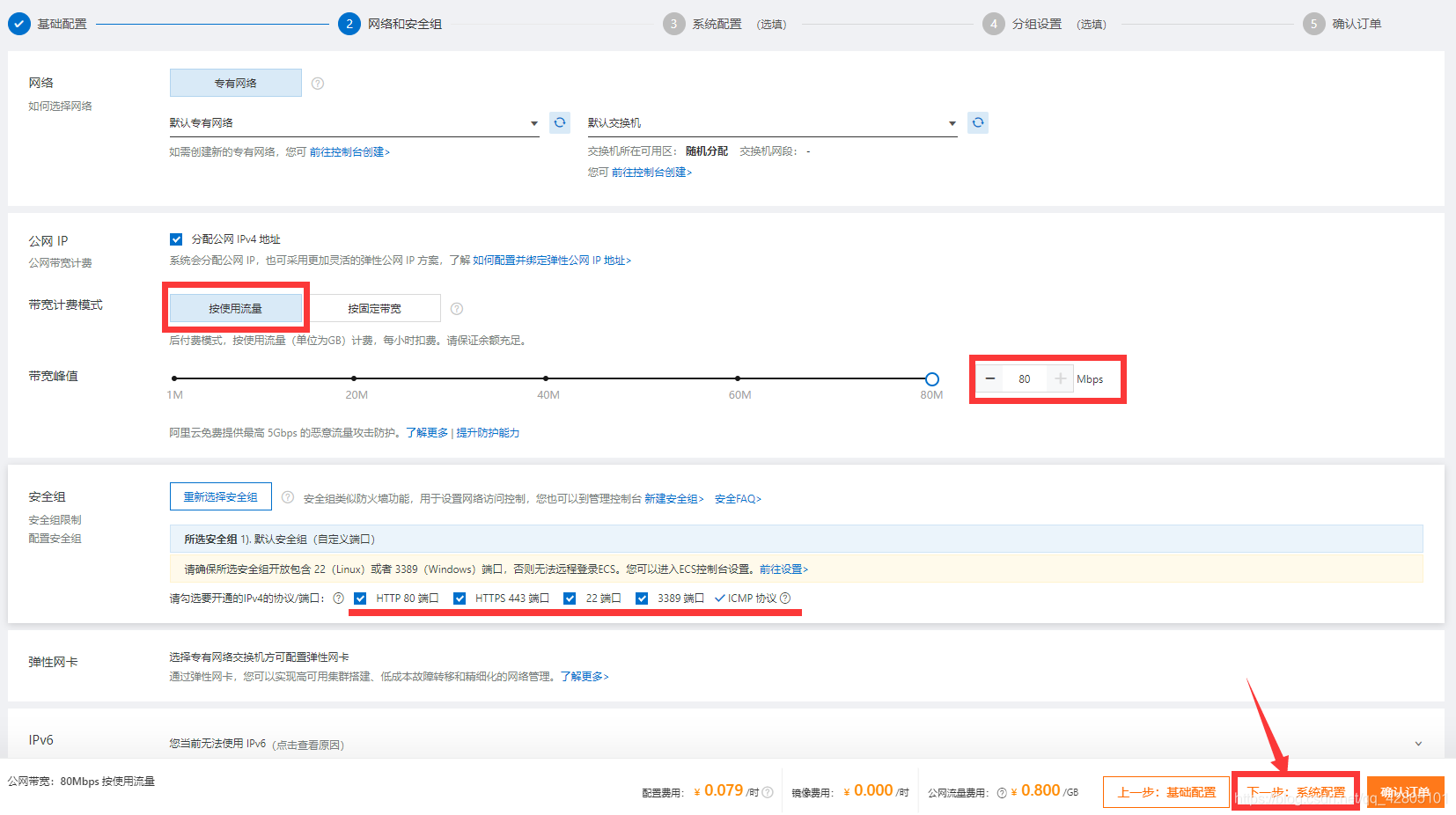
Task: Click help icon next to 专有网络 button
Action: click(x=318, y=84)
